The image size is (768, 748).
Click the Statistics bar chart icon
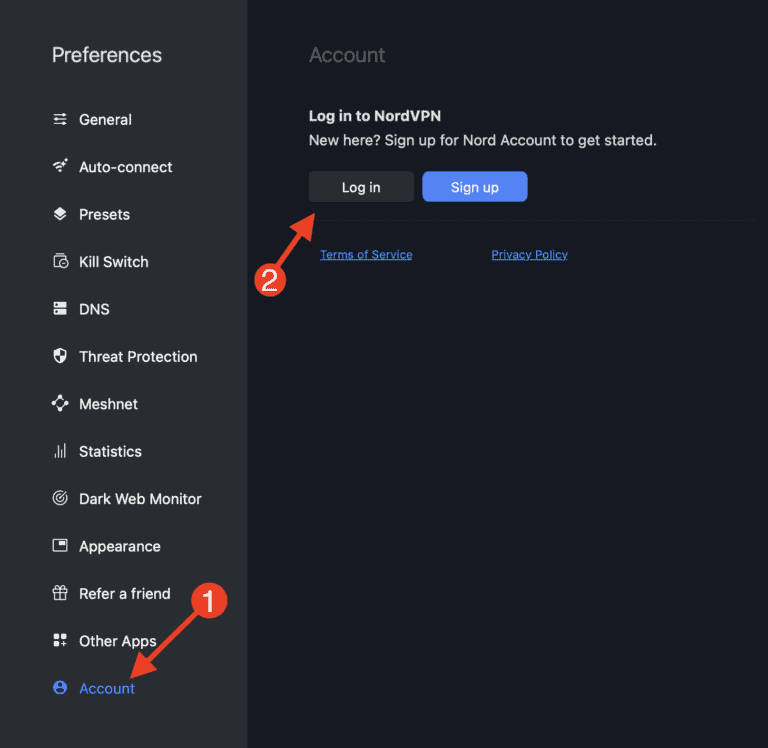[x=60, y=451]
